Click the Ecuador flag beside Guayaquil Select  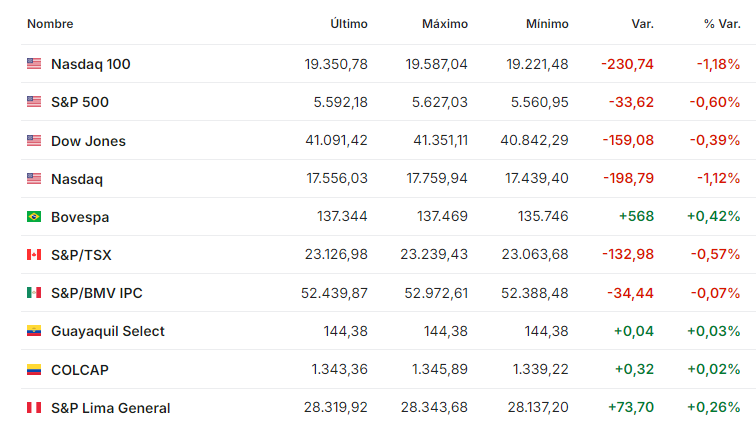pyautogui.click(x=34, y=331)
